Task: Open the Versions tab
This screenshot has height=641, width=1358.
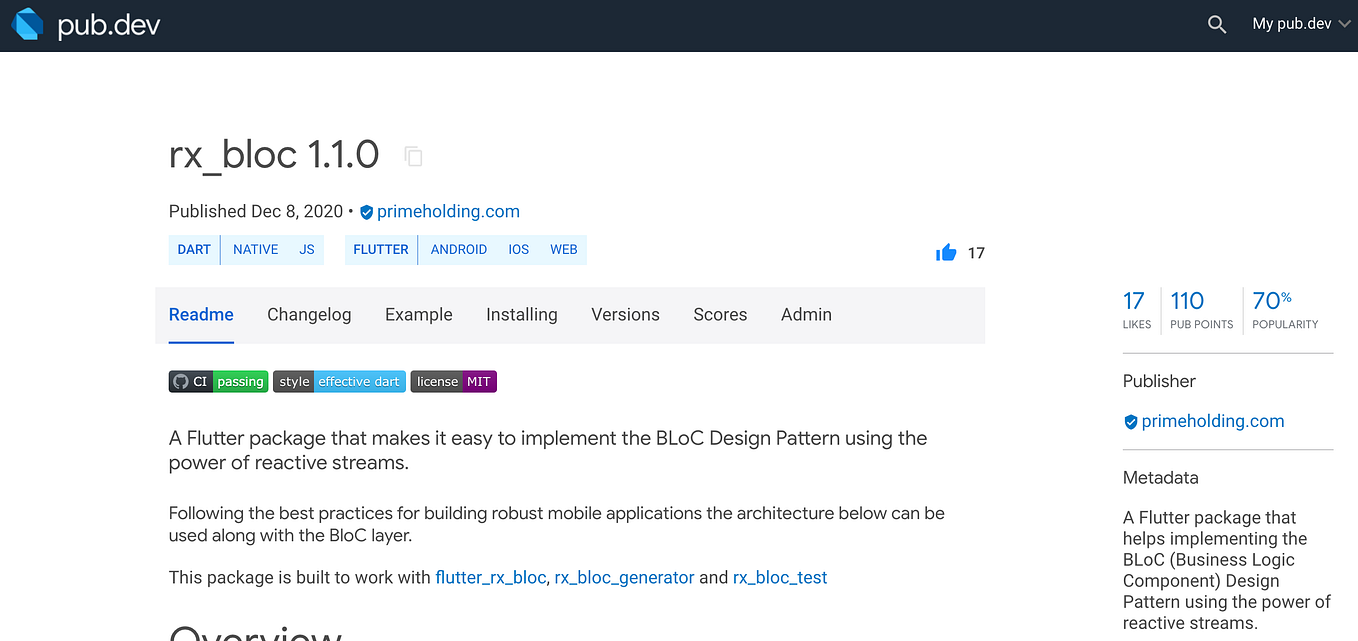Action: [625, 314]
